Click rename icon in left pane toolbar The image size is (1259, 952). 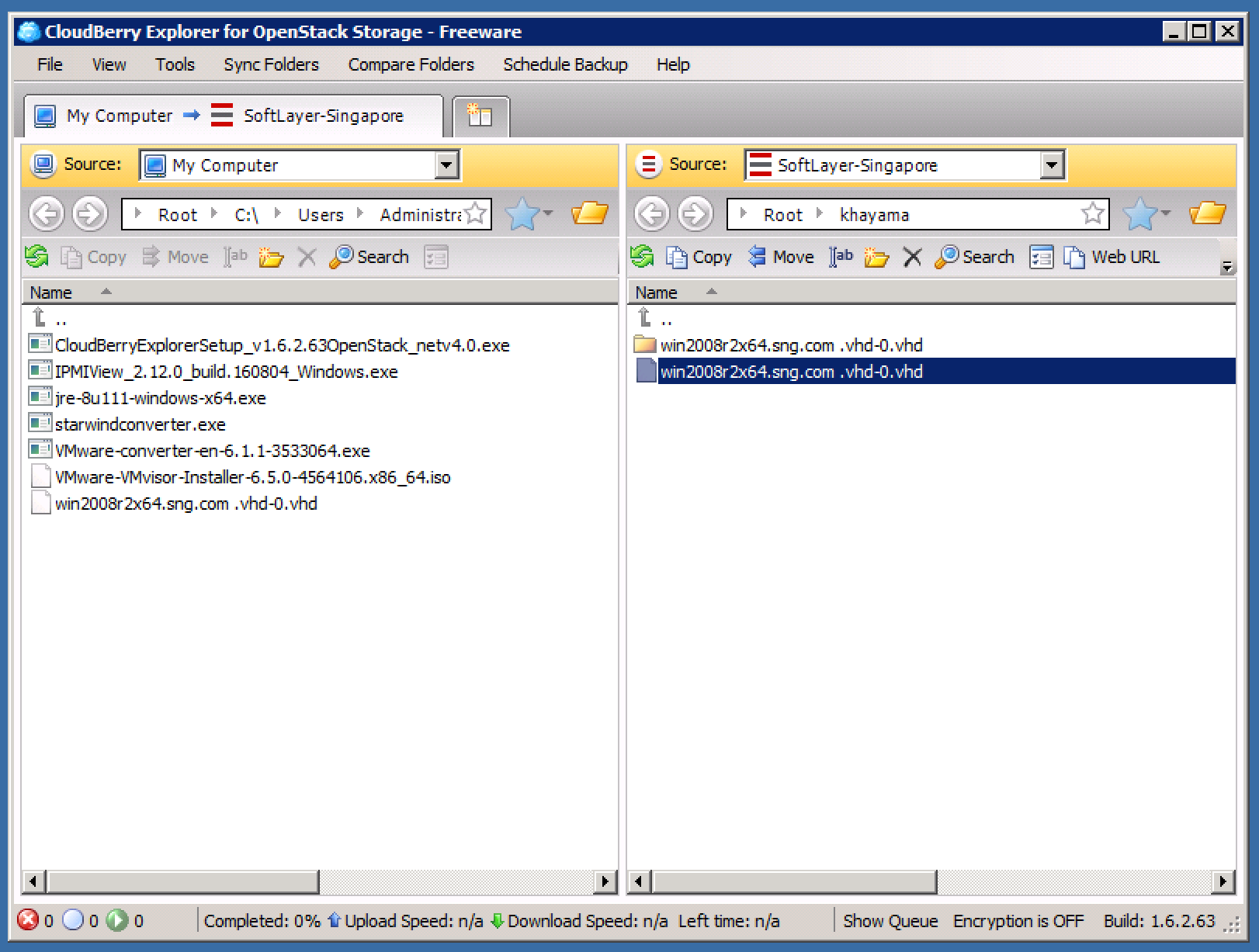235,257
